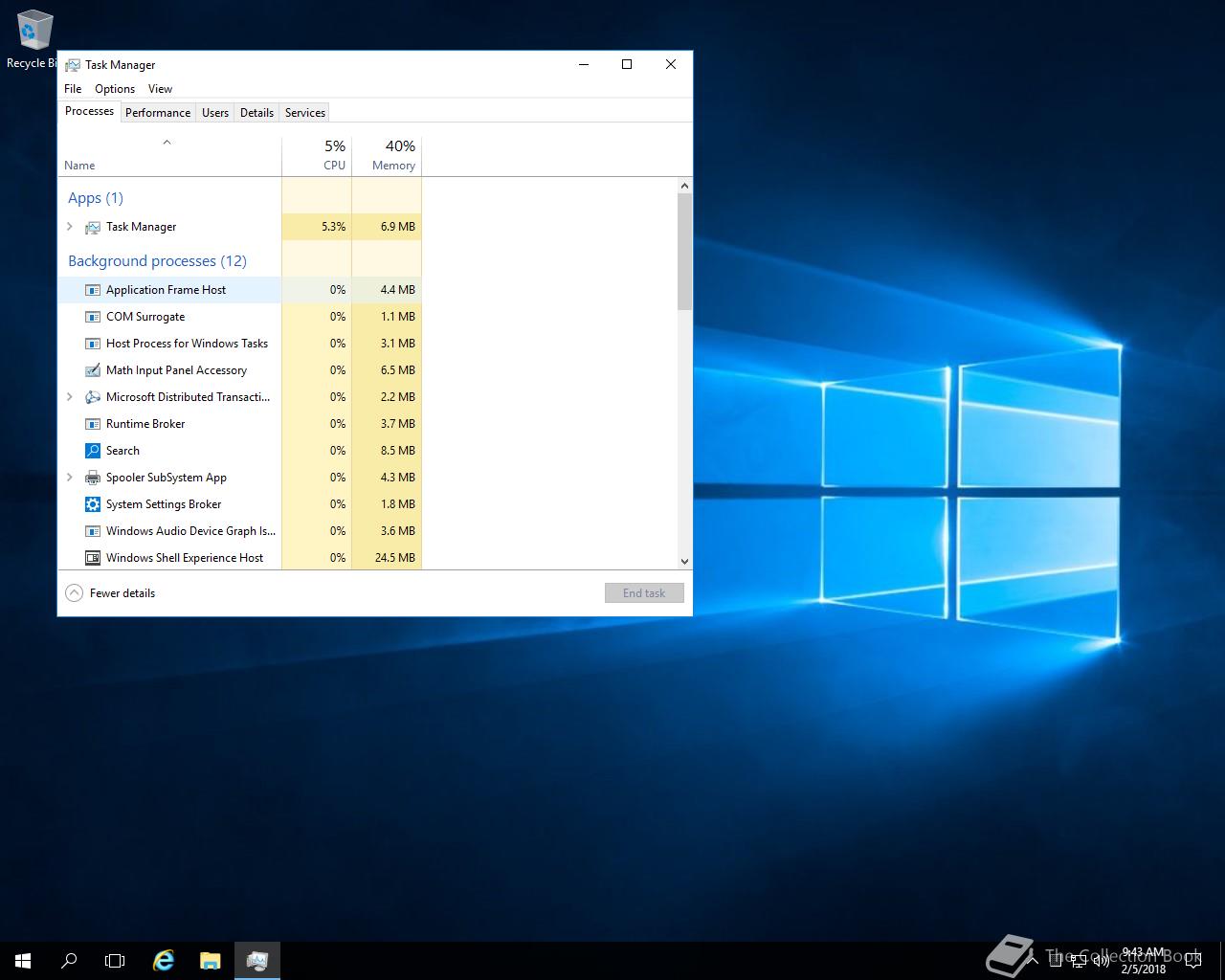1225x980 pixels.
Task: Click the Application Frame Host process icon
Action: (93, 290)
